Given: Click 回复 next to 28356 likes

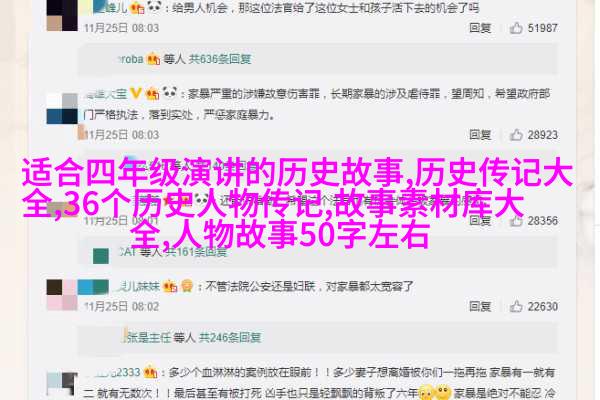Looking at the screenshot, I should click(480, 220).
